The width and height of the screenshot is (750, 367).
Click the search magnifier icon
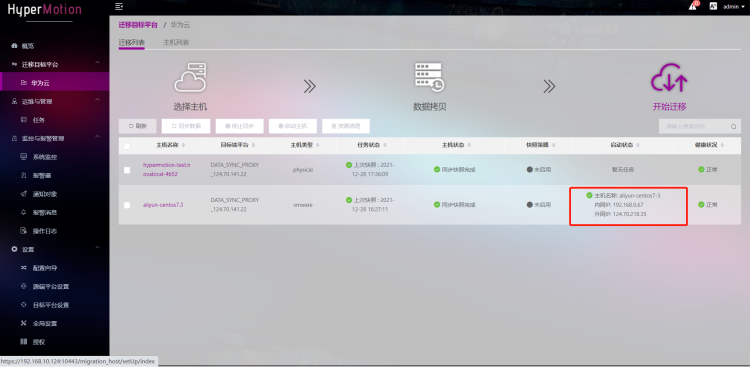[x=734, y=127]
